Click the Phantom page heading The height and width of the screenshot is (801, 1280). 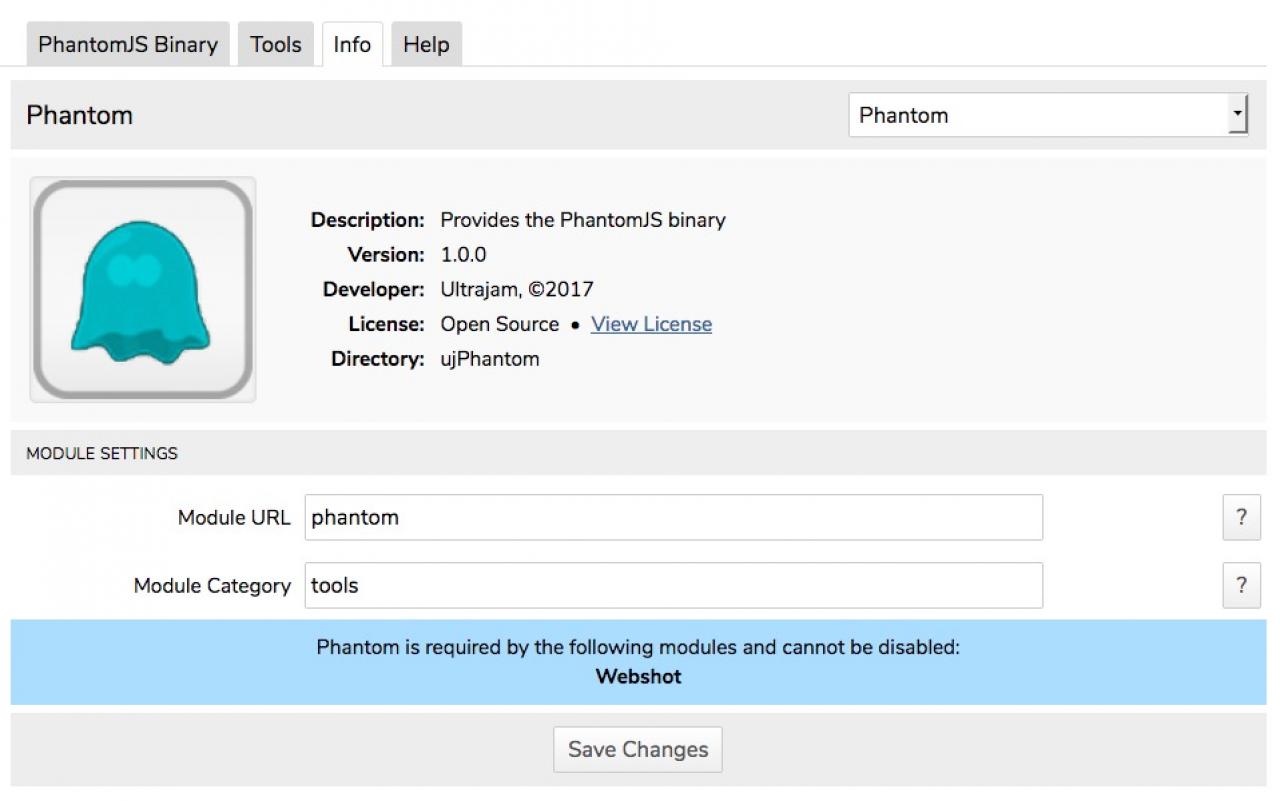click(80, 115)
